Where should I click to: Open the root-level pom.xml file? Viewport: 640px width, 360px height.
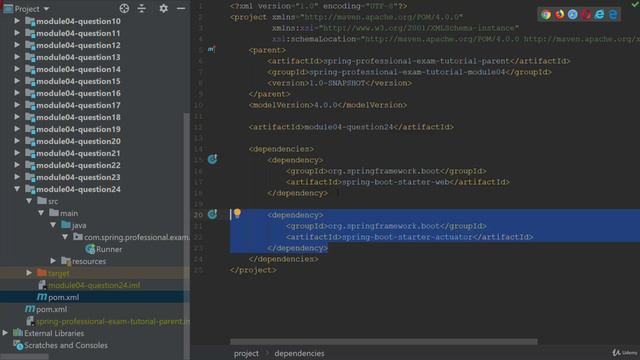click(51, 309)
